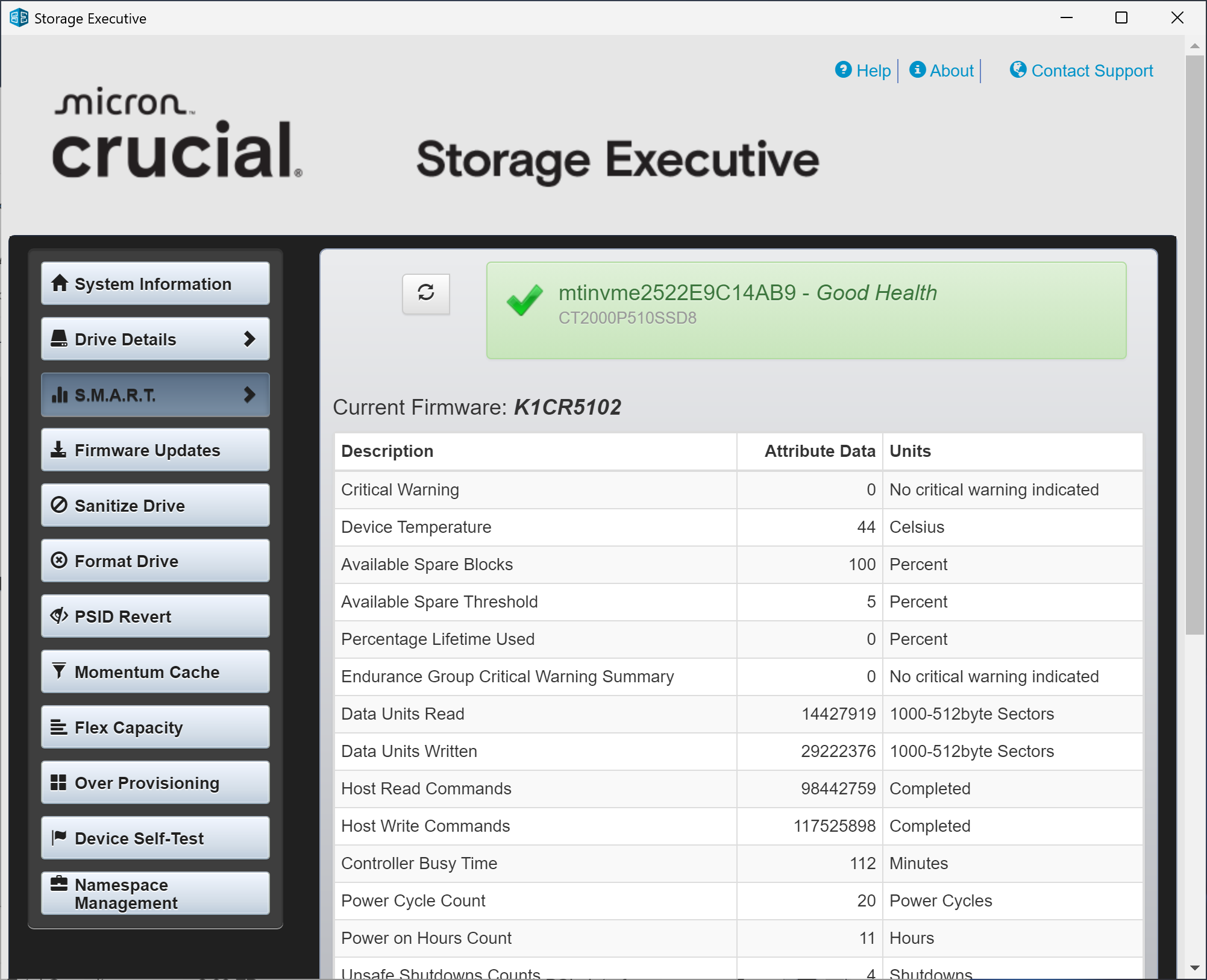Click the PSID Revert icon

point(59,616)
